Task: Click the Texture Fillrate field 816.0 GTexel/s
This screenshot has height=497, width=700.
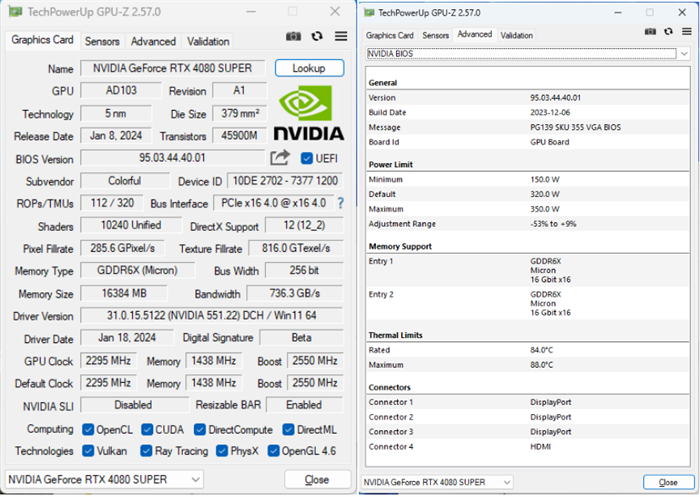Action: (296, 248)
